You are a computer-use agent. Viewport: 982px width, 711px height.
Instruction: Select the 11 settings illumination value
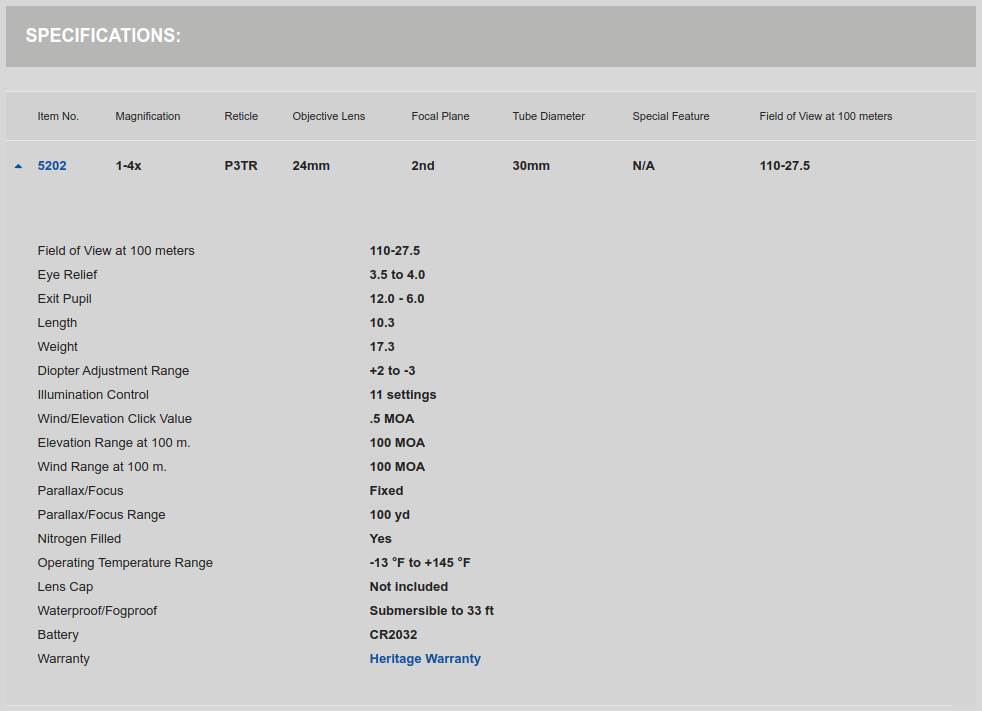[403, 395]
